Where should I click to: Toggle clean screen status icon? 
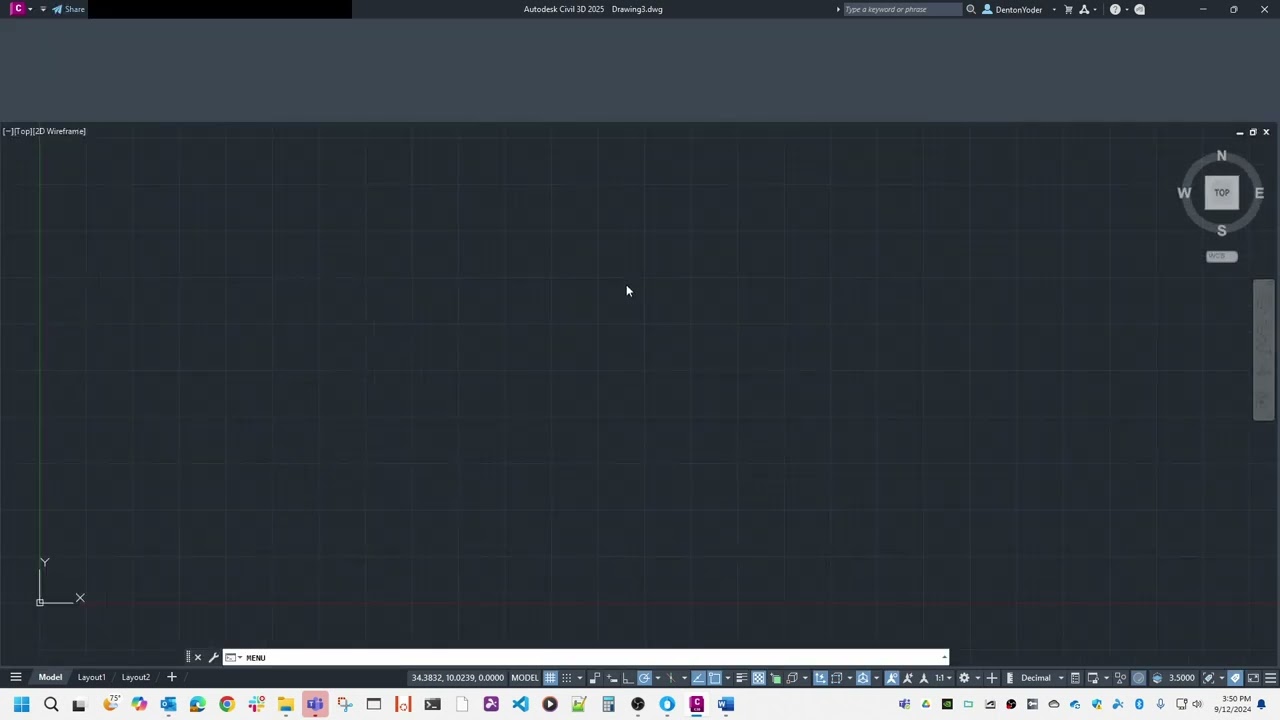pos(1253,678)
